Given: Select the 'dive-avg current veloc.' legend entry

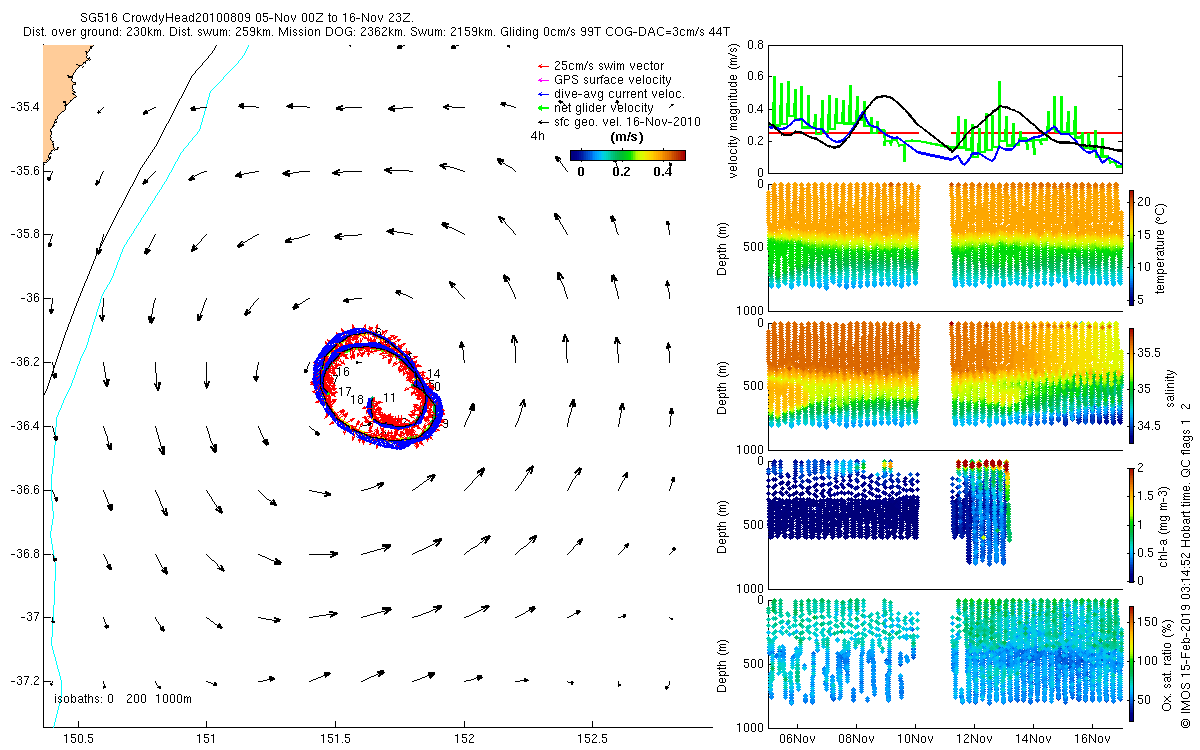Looking at the screenshot, I should (618, 93).
